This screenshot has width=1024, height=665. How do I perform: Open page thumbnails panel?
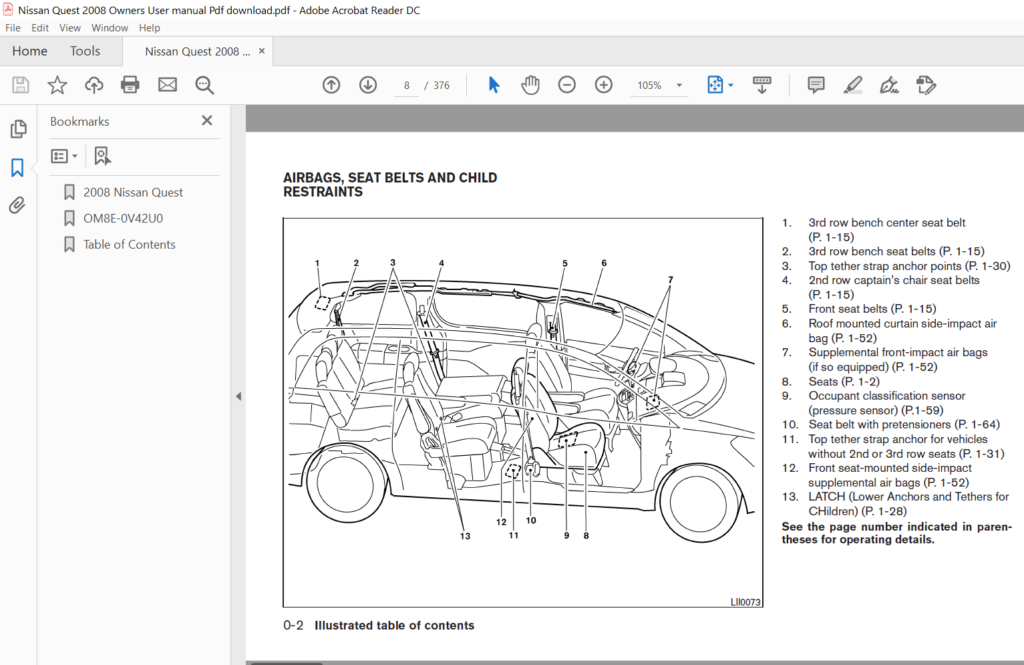click(x=18, y=129)
